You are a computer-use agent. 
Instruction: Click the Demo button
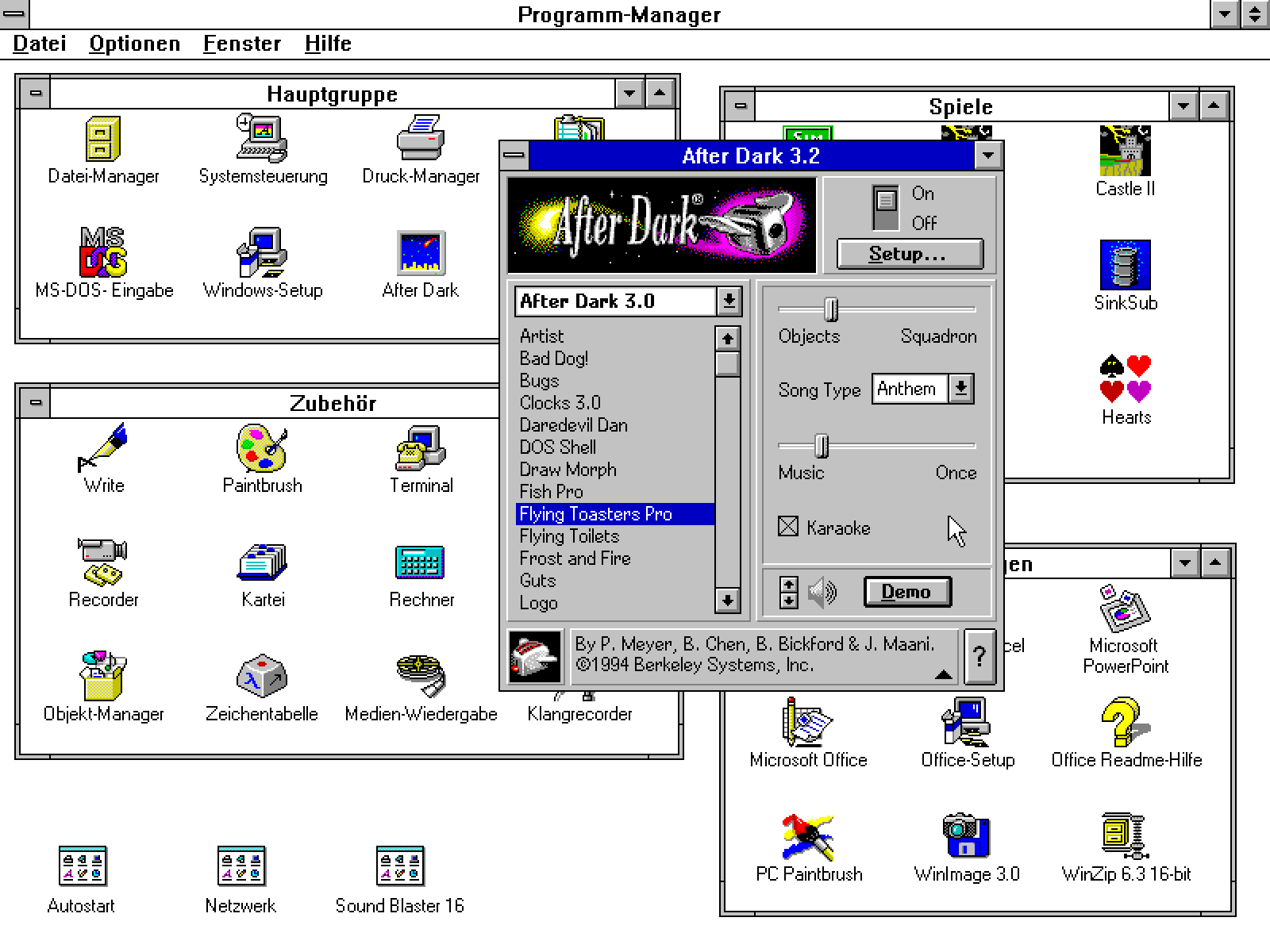[906, 592]
